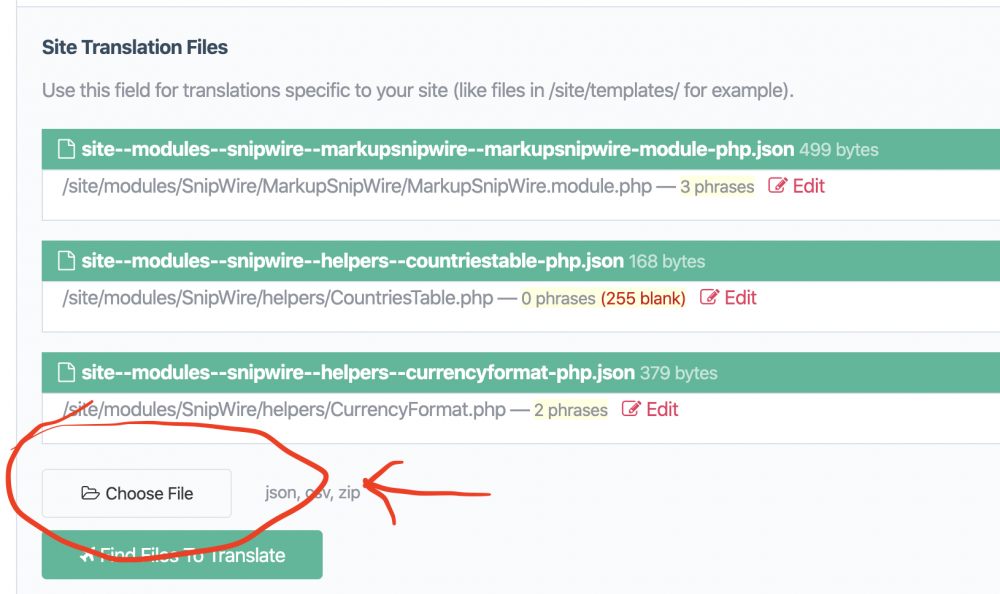The height and width of the screenshot is (594, 1000).
Task: Click the file icon beside countriestable-php.json
Action: 66,262
